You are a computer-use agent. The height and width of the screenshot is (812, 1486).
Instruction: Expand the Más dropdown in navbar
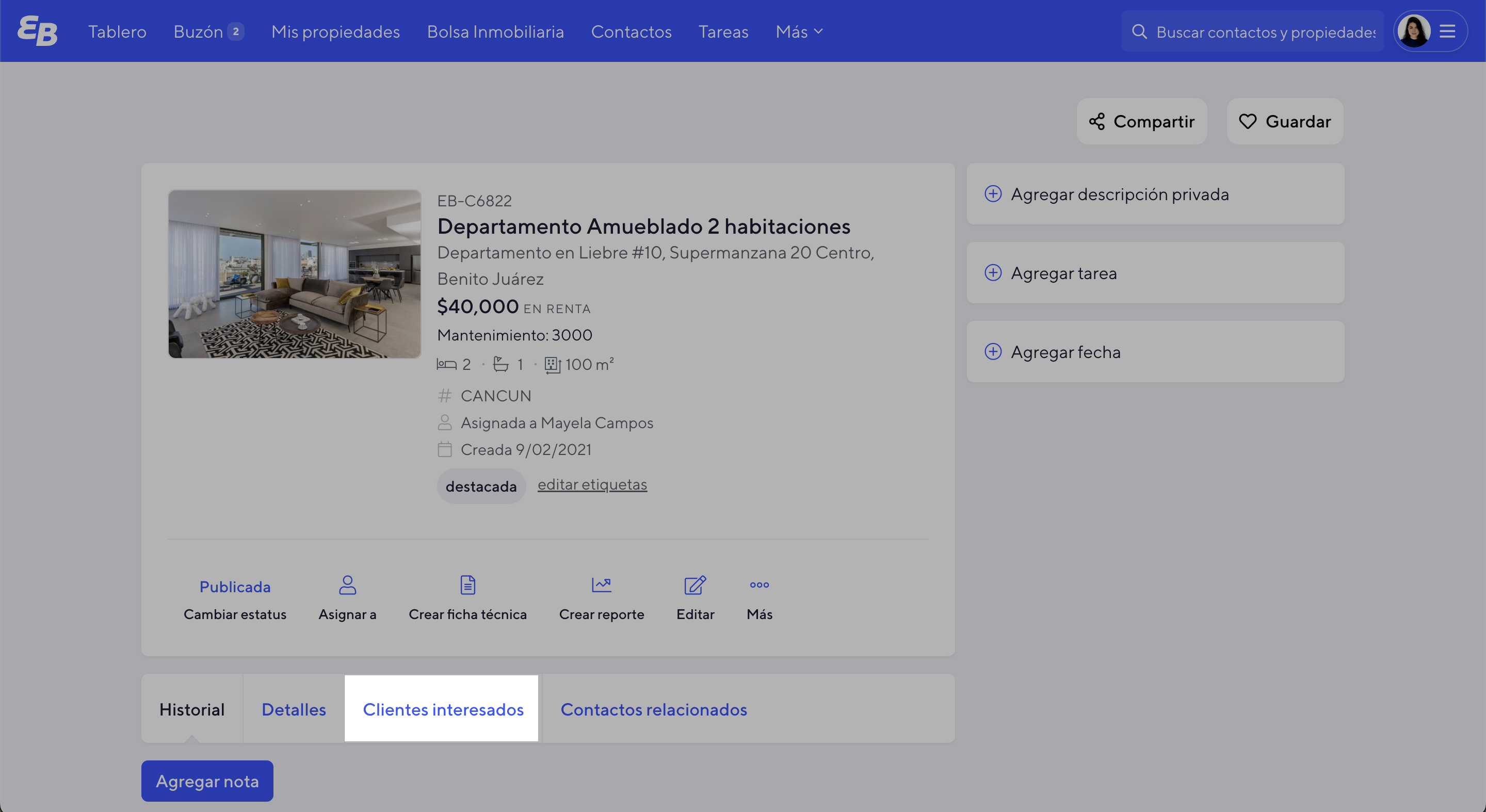click(x=799, y=31)
